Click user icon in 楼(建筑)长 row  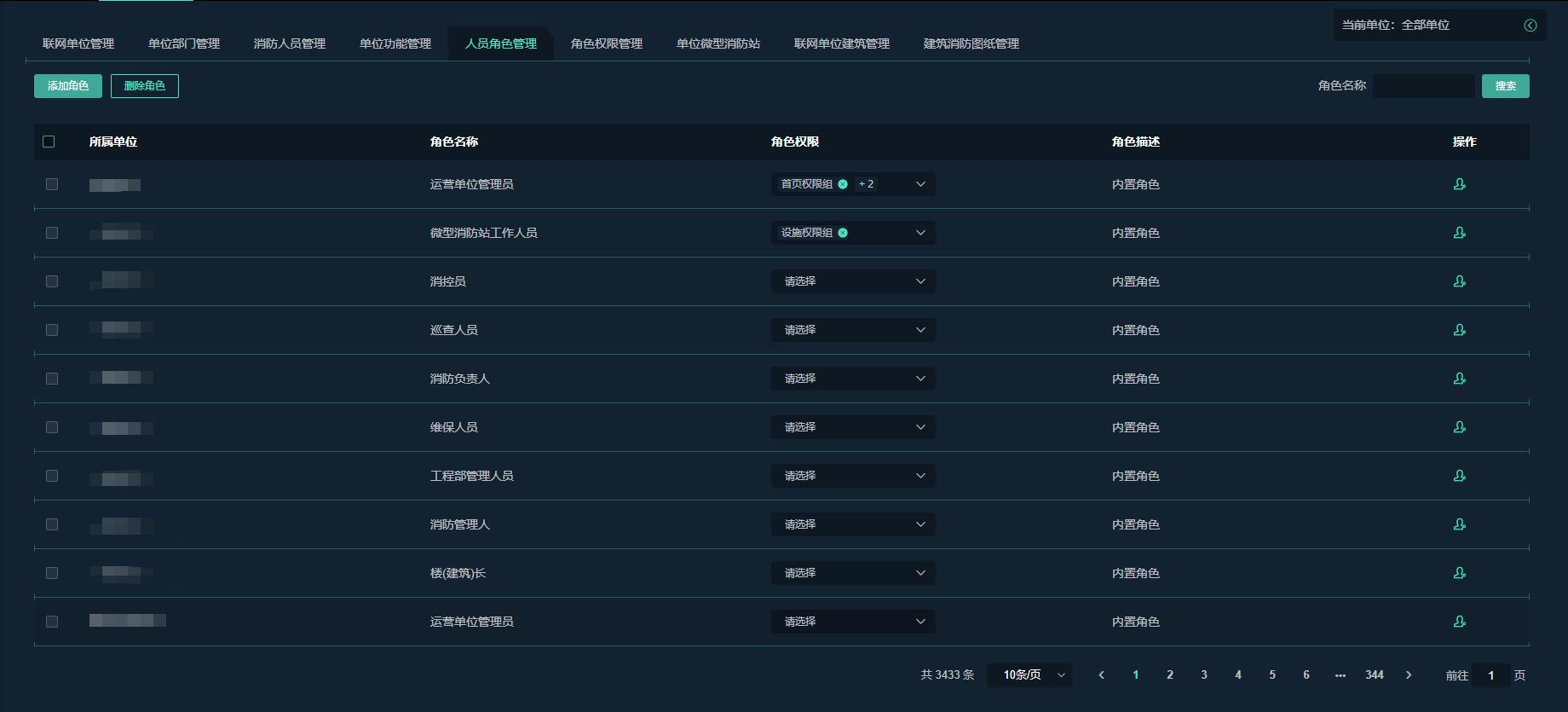click(1459, 573)
